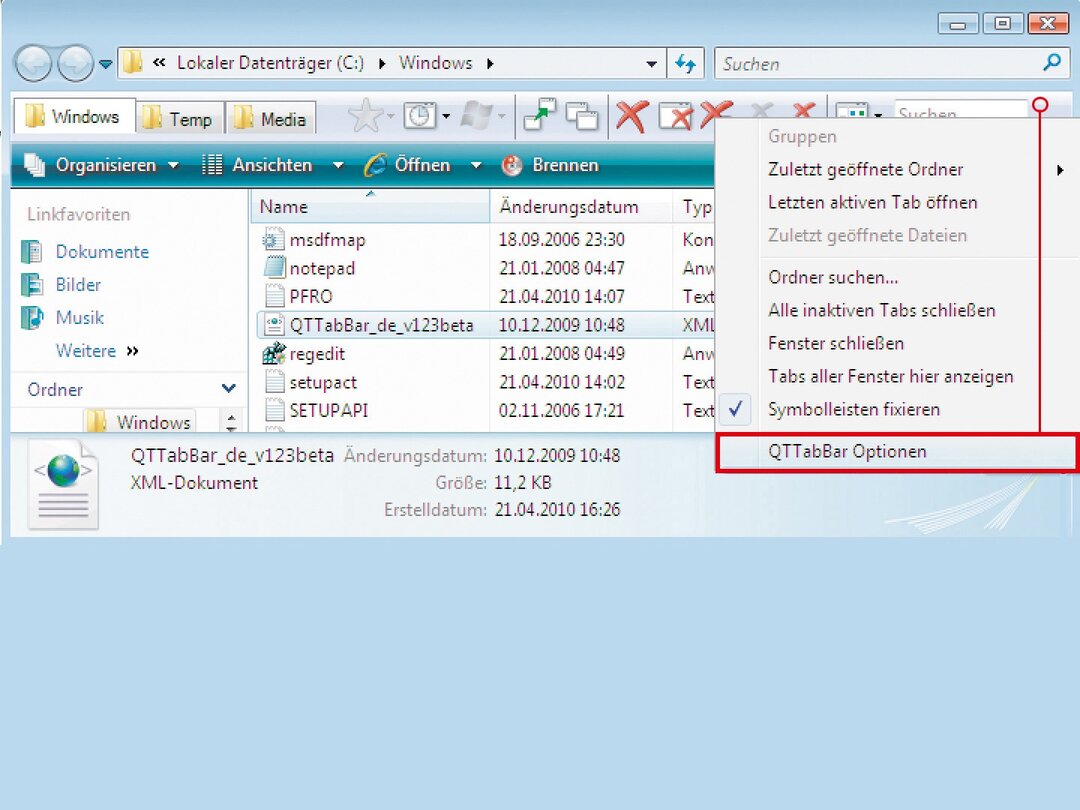Click the QTTabBar favorites star icon
The width and height of the screenshot is (1080, 810).
coord(364,117)
